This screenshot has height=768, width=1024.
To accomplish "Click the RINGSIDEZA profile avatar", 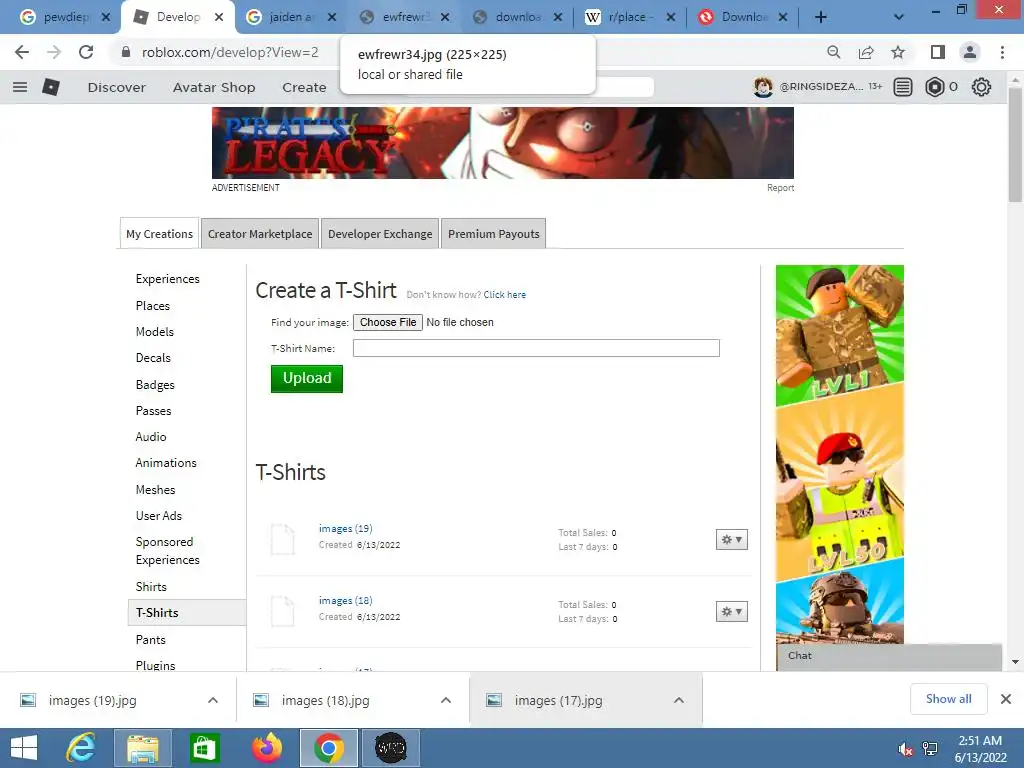I will (763, 87).
